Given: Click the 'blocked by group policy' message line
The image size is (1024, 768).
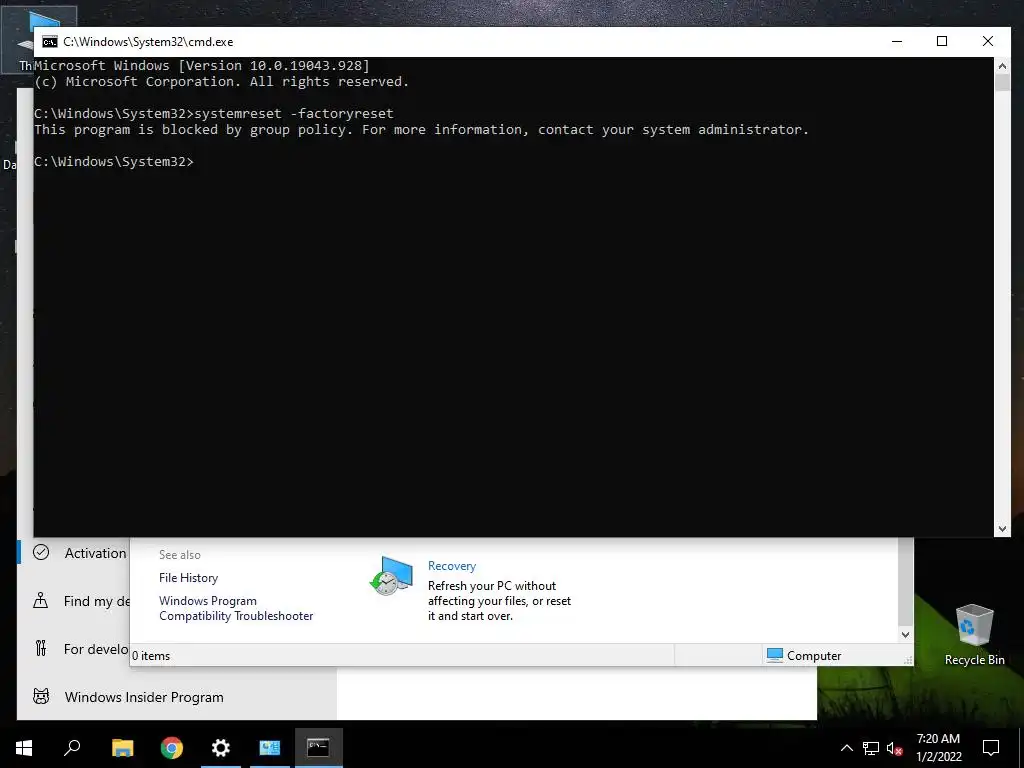Looking at the screenshot, I should coord(421,129).
